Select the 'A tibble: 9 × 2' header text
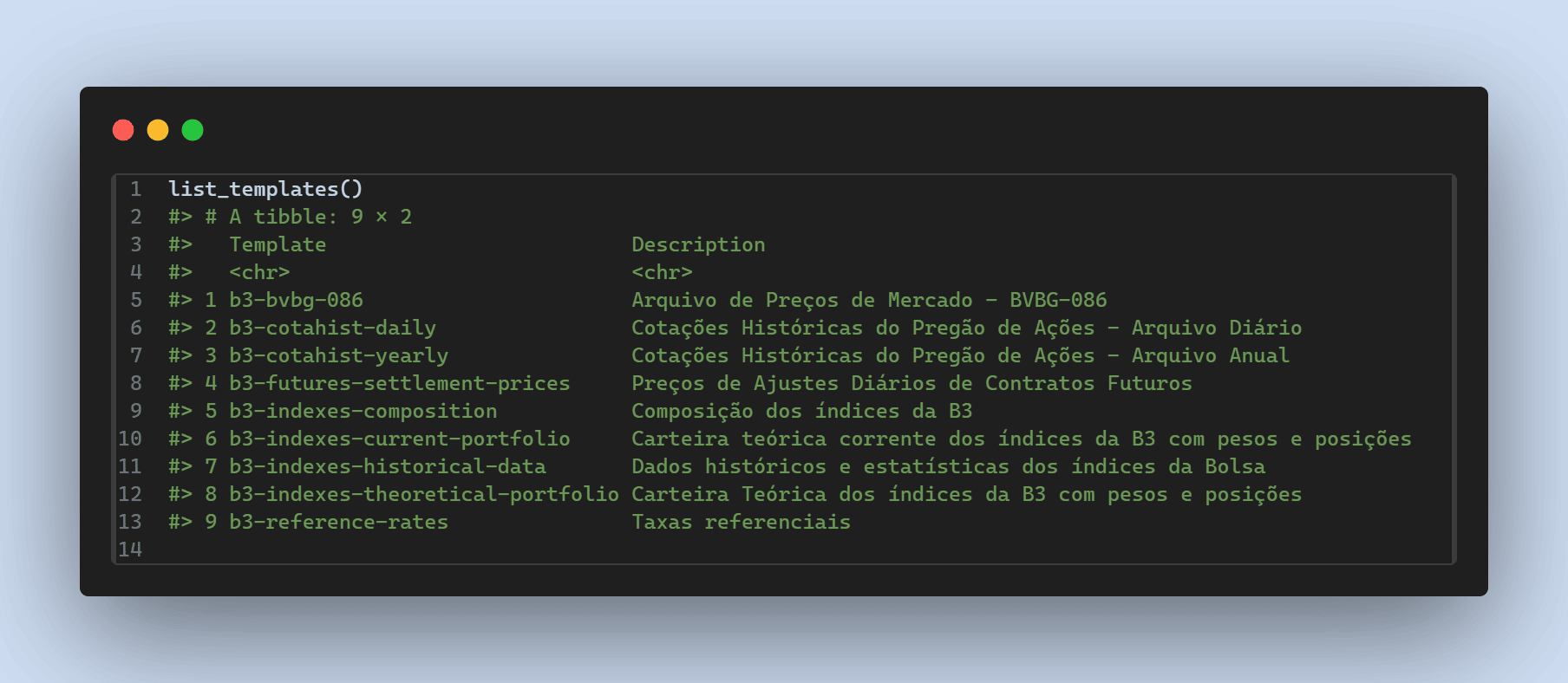 320,217
